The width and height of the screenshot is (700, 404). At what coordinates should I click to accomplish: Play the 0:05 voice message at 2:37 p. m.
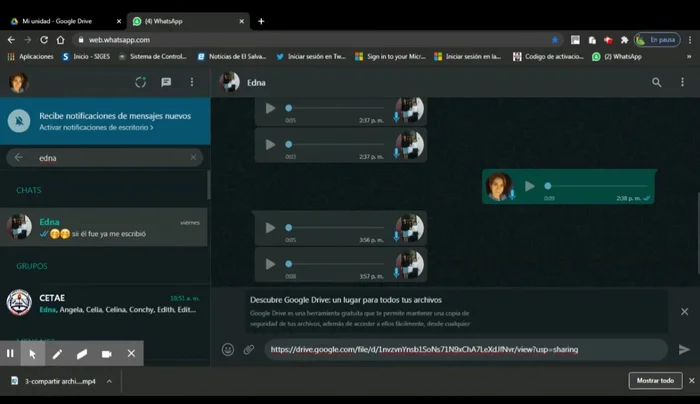pyautogui.click(x=270, y=108)
